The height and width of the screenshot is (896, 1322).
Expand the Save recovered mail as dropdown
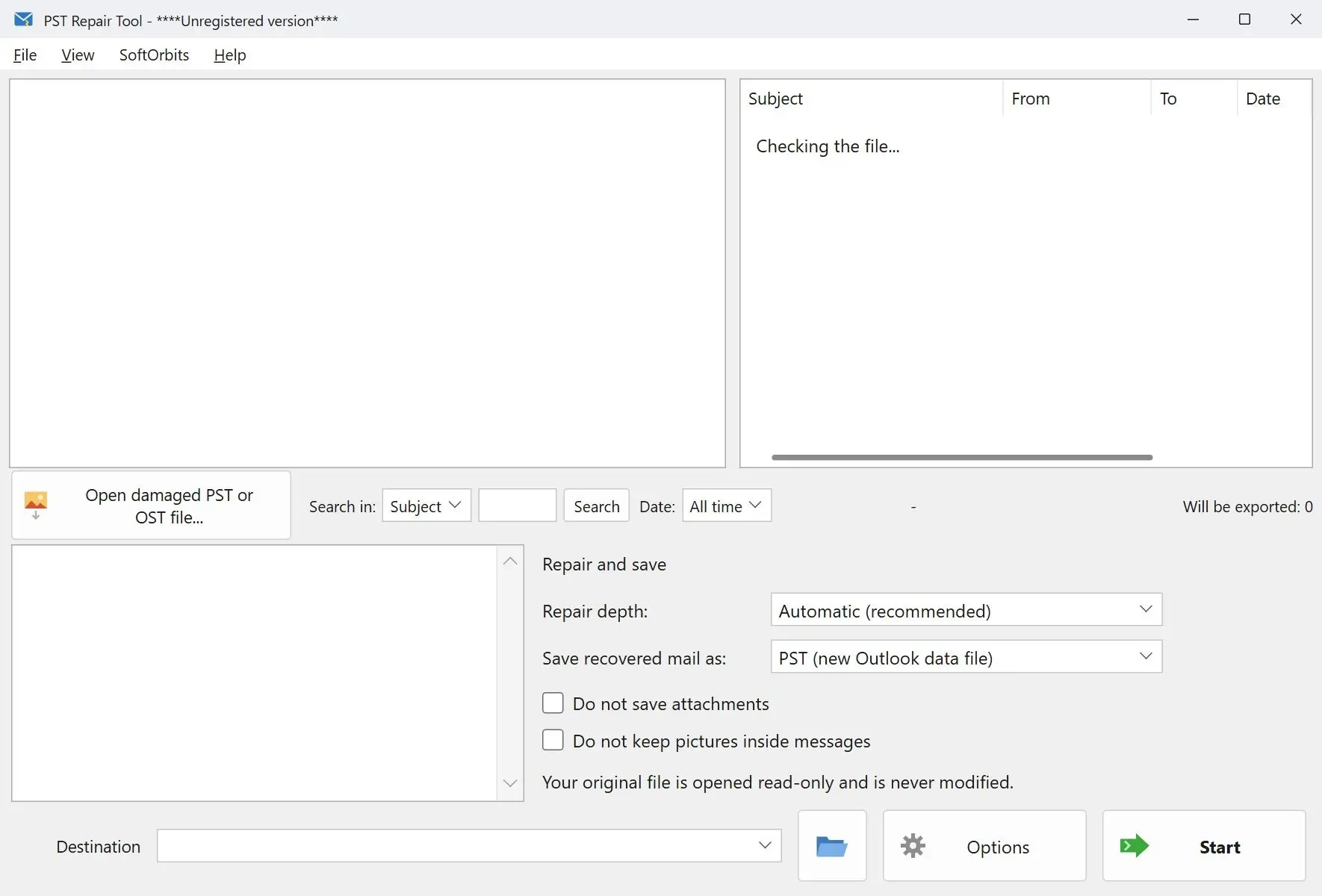[x=966, y=657]
